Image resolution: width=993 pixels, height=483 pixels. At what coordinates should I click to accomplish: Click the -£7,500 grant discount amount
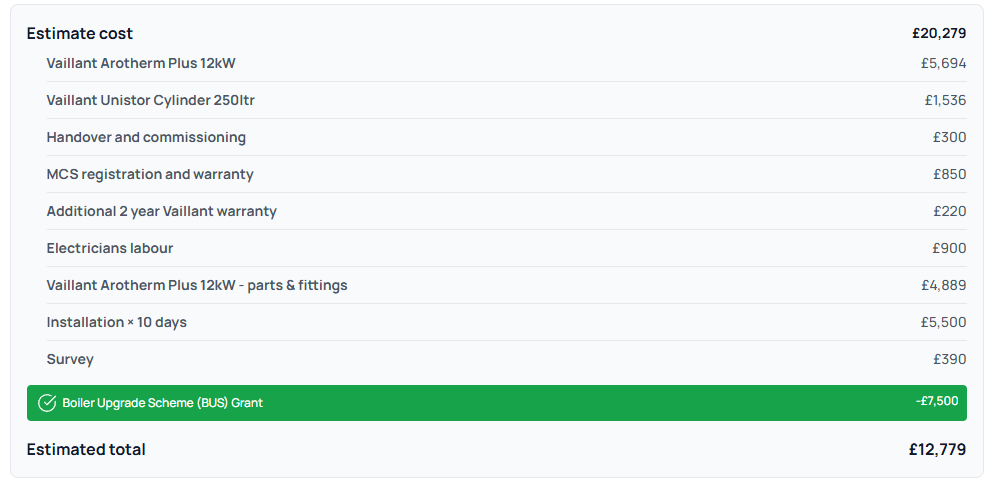(936, 401)
